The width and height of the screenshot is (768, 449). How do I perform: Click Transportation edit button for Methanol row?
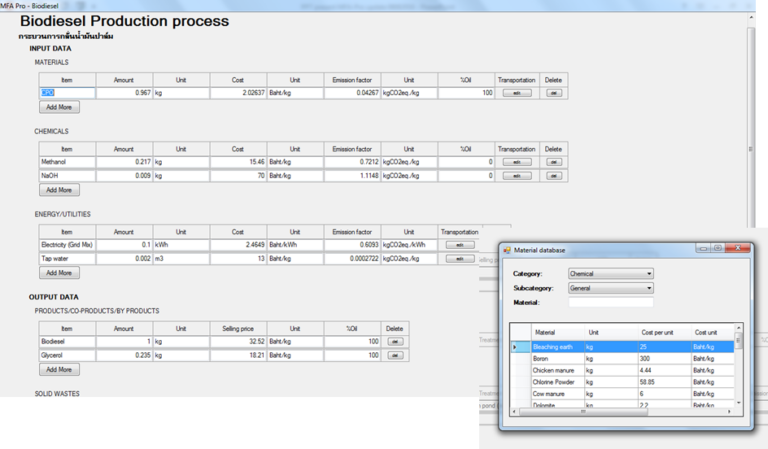point(516,162)
